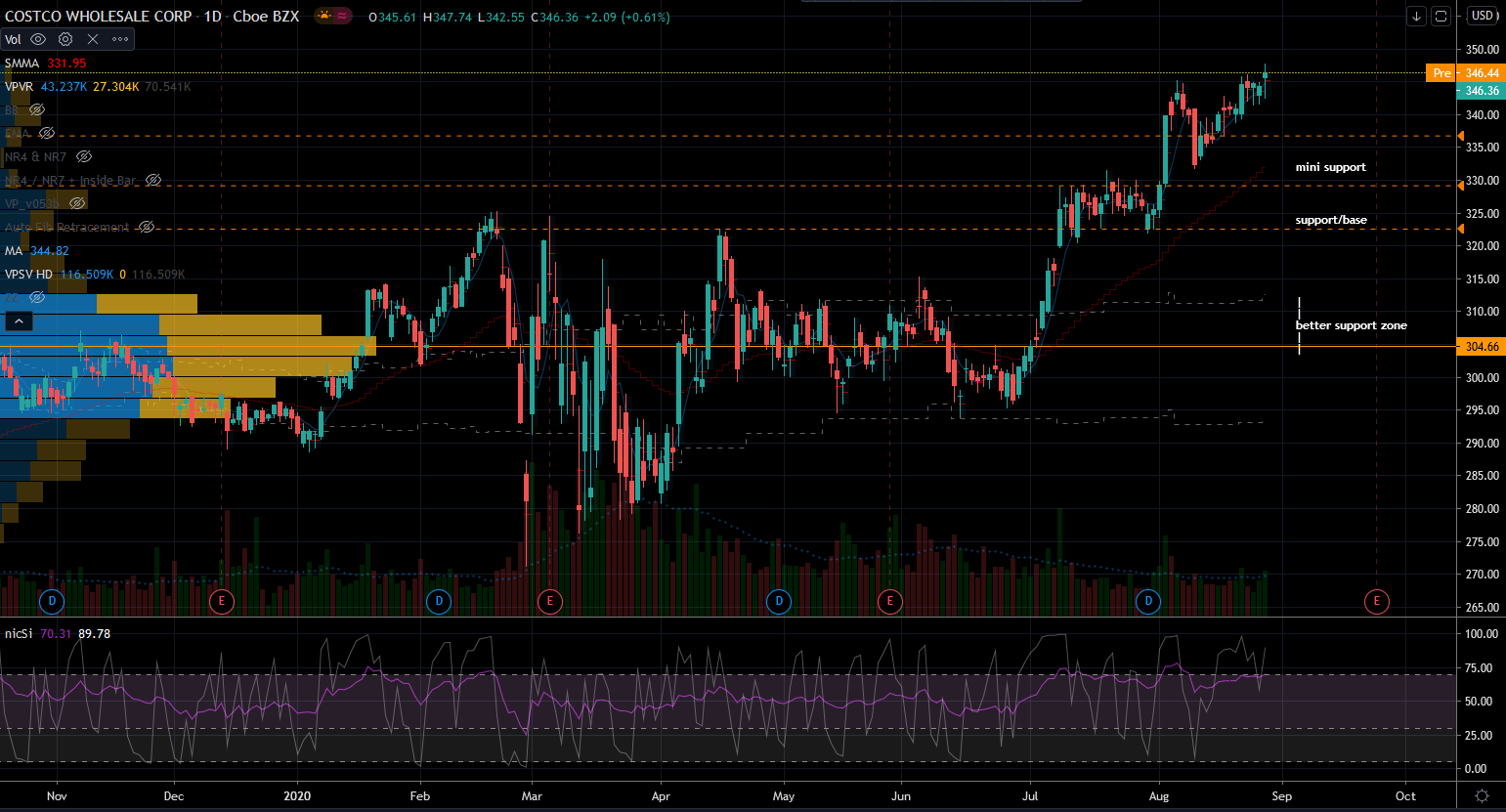This screenshot has width=1506, height=812.
Task: Click the 265.00 price scale label
Action: [1483, 607]
